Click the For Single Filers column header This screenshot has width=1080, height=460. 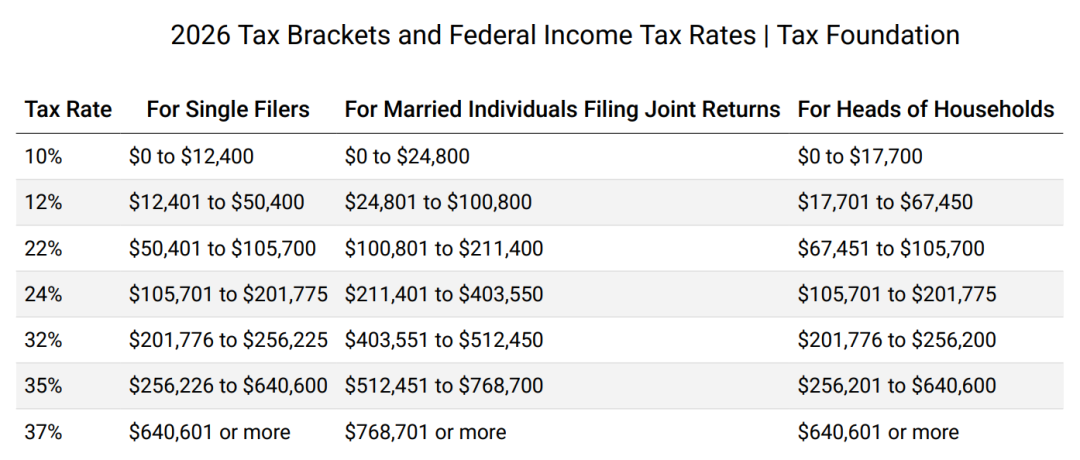click(228, 109)
